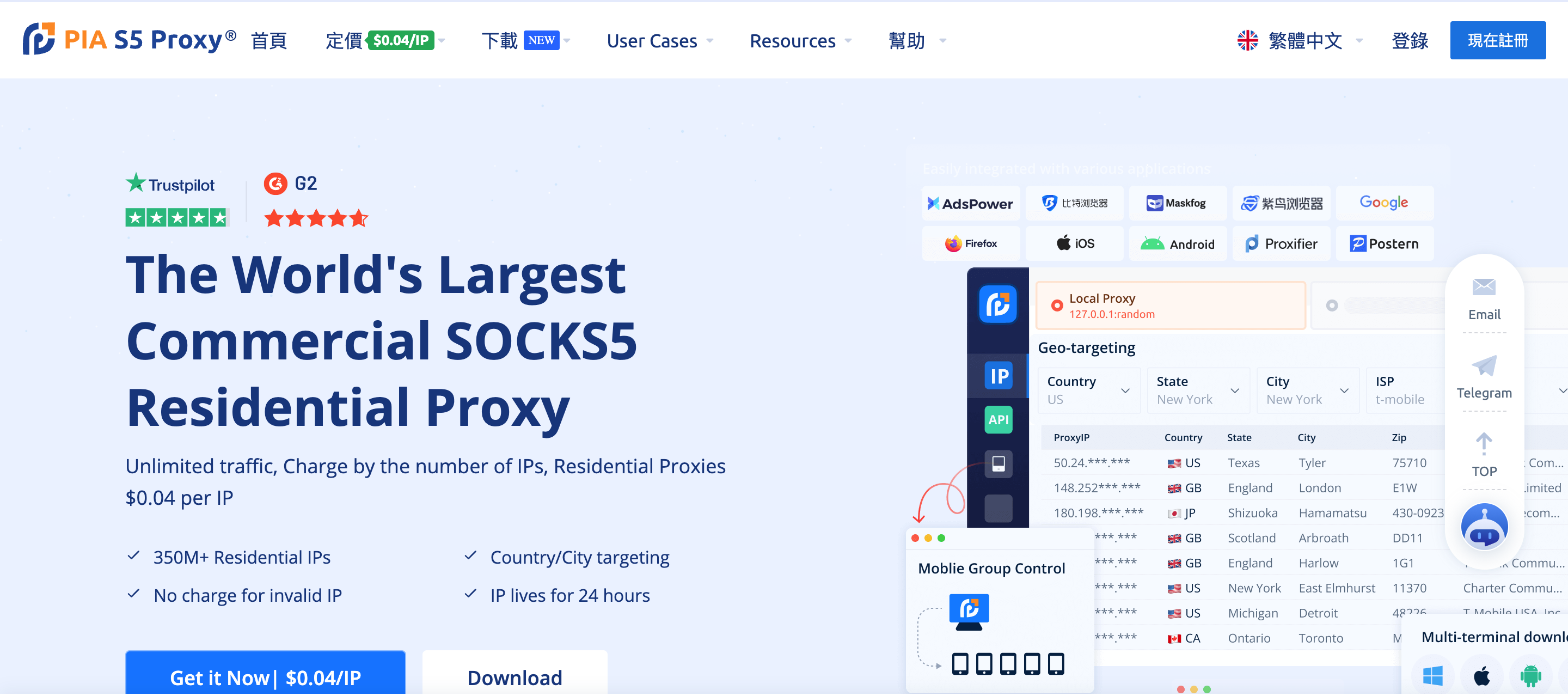Go to the 首頁 home page
The width and height of the screenshot is (1568, 696).
click(x=269, y=41)
